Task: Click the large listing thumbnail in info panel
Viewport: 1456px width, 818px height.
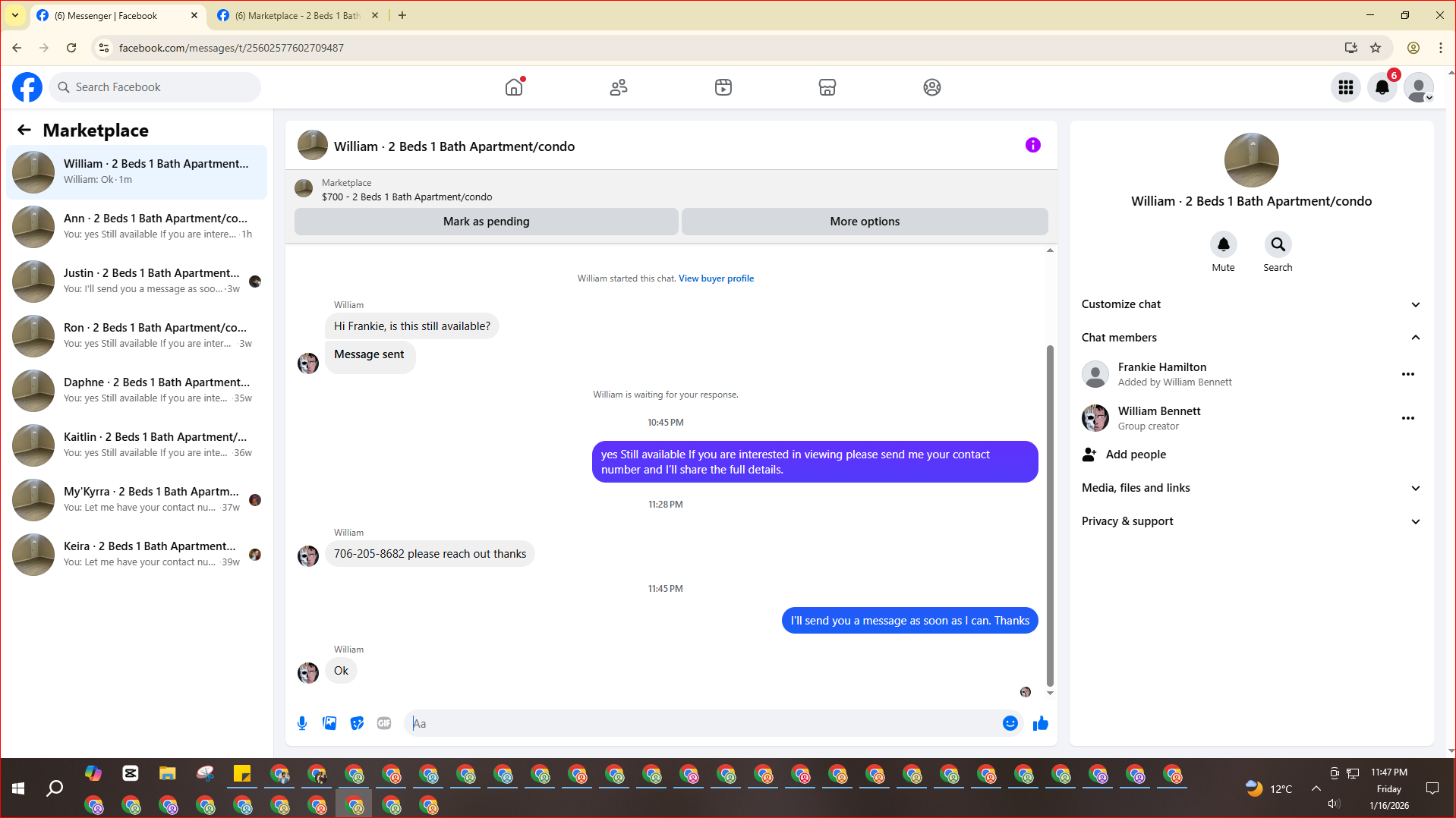Action: 1251,160
